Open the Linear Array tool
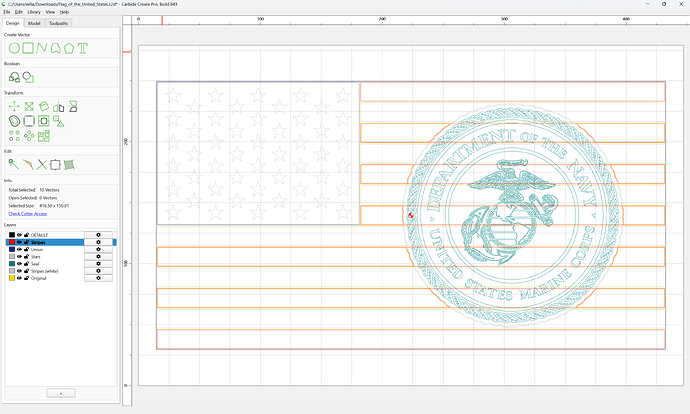690x414 pixels. tap(15, 136)
